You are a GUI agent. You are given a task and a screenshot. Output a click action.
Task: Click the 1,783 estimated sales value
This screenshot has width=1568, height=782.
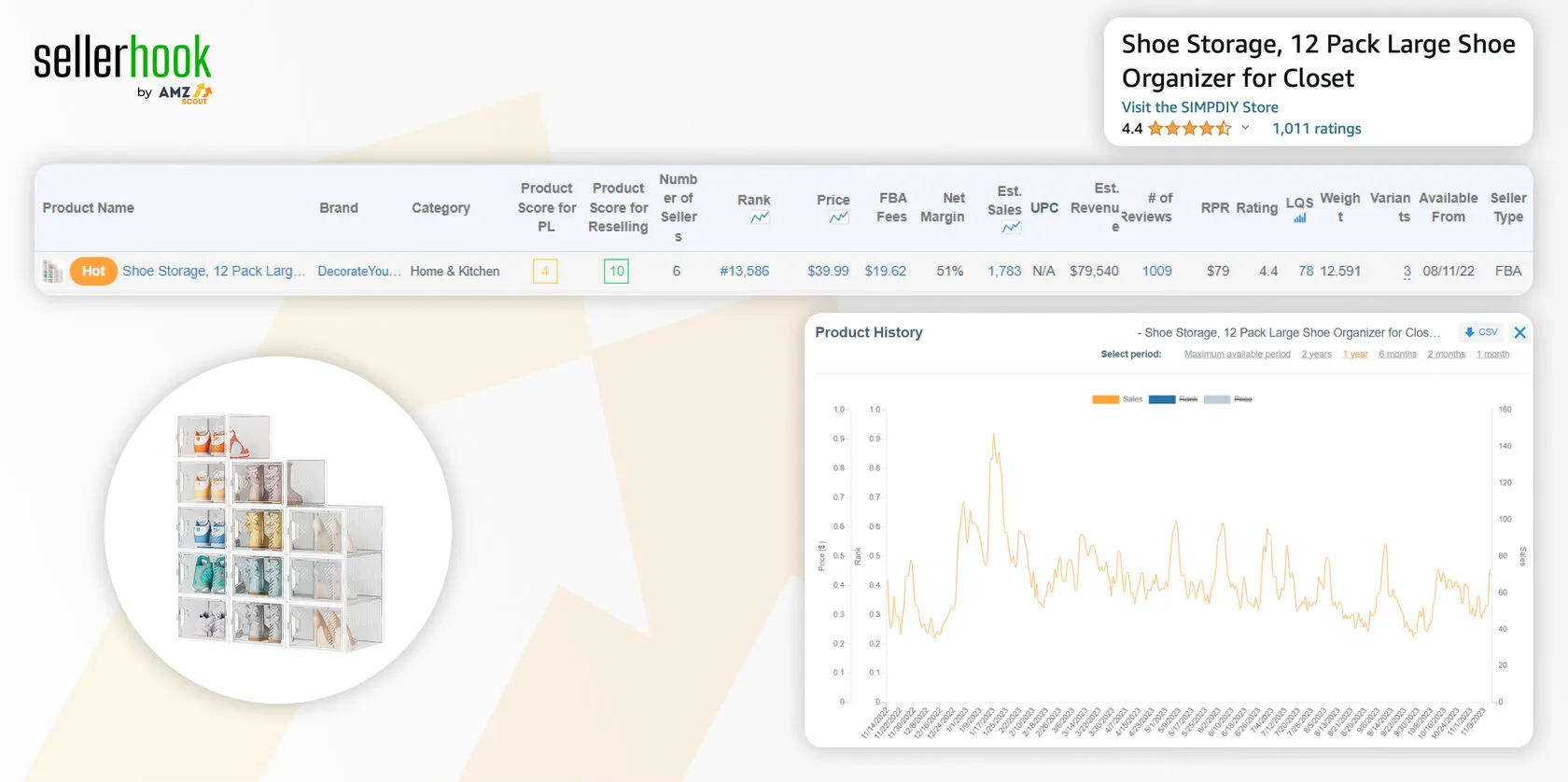1004,272
